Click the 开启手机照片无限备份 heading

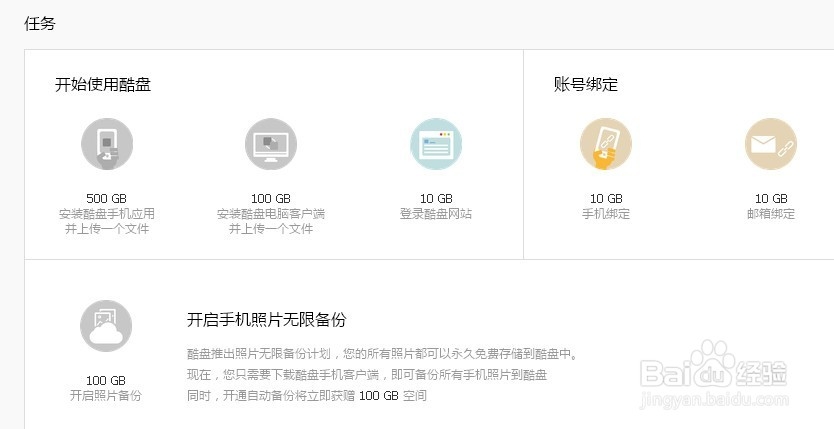(x=266, y=319)
